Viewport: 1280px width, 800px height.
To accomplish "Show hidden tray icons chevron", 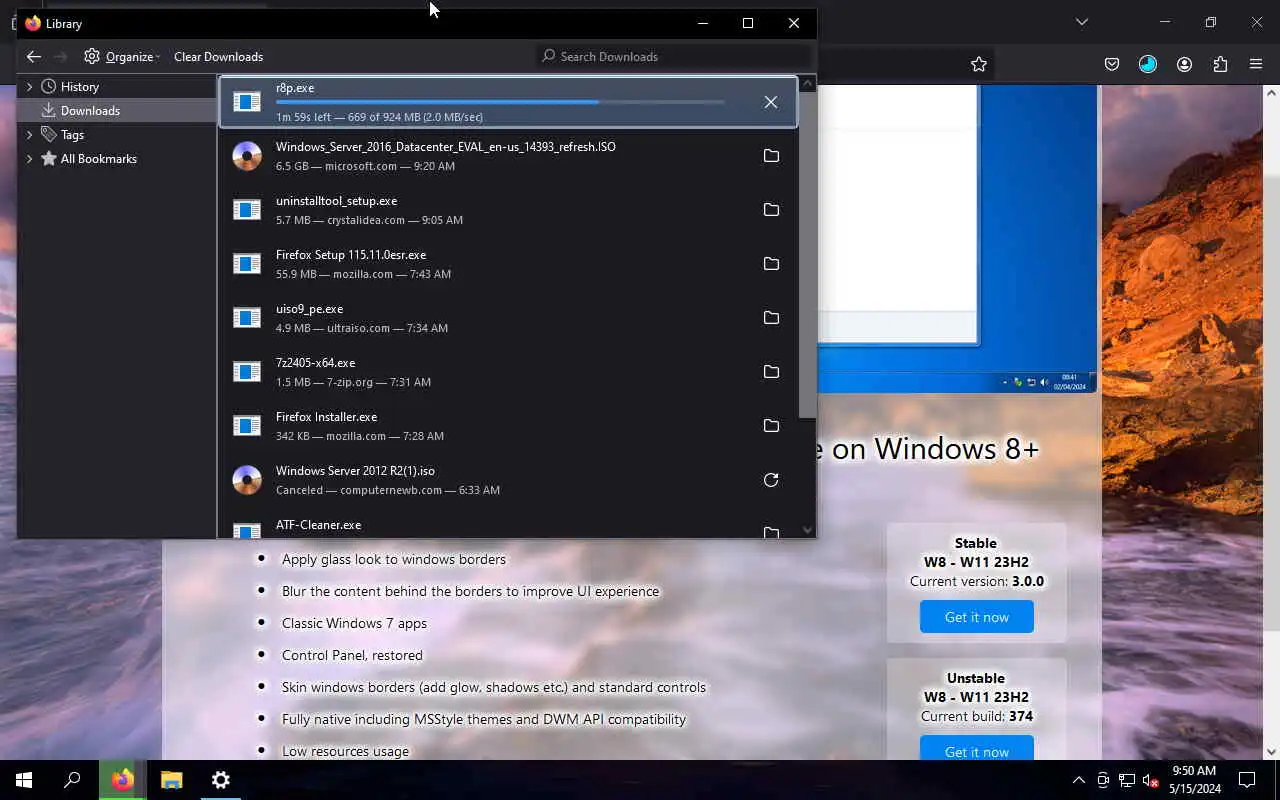I will tap(1079, 780).
